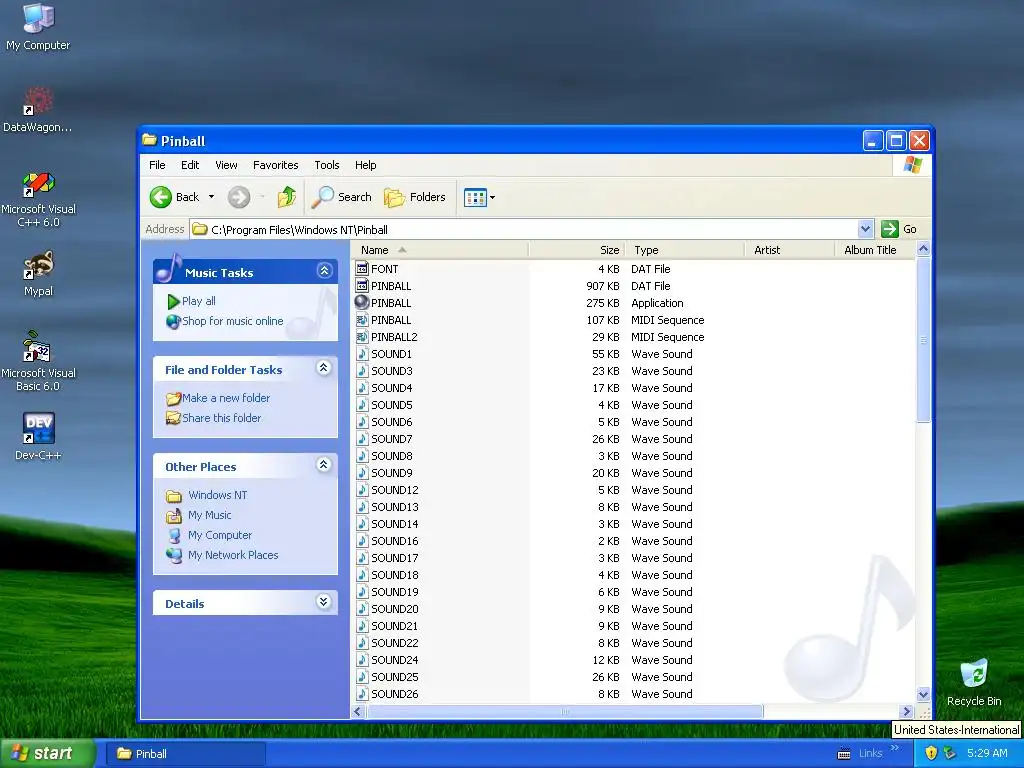Screen dimensions: 1024x768
Task: Open the Windows NT folder icon in Other Places
Action: tap(174, 496)
